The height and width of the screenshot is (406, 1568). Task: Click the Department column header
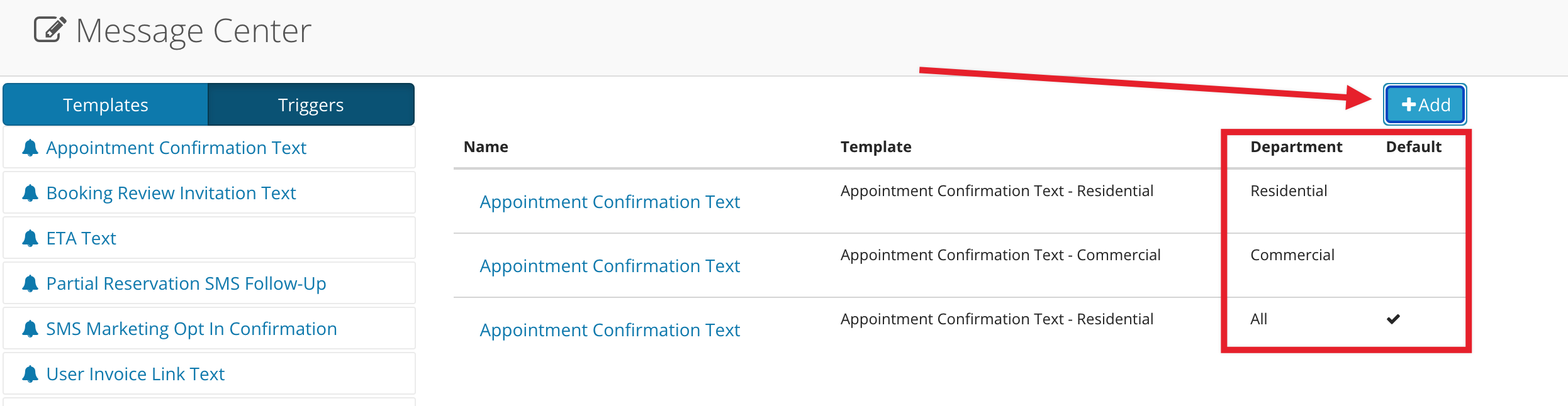point(1296,147)
